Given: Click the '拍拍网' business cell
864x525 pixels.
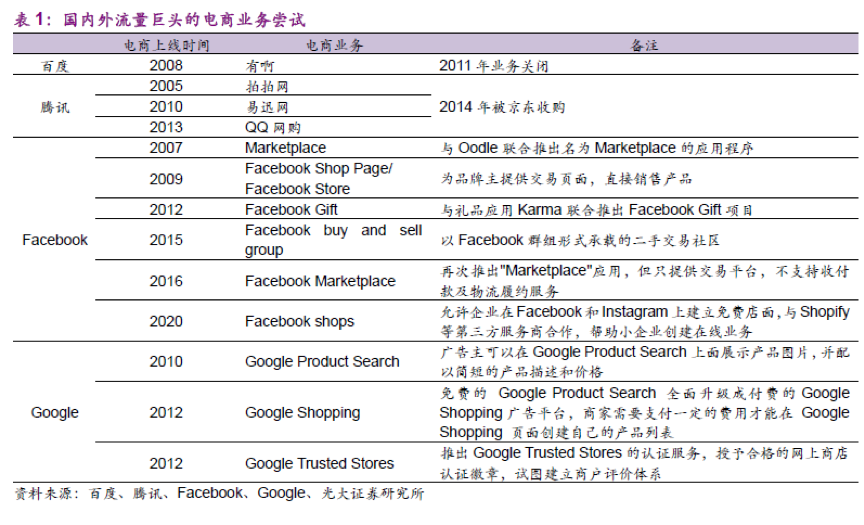Looking at the screenshot, I should click(x=267, y=86).
